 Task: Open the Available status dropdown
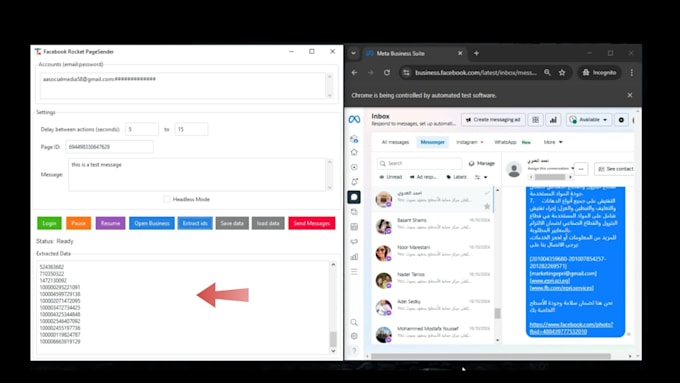tap(589, 120)
